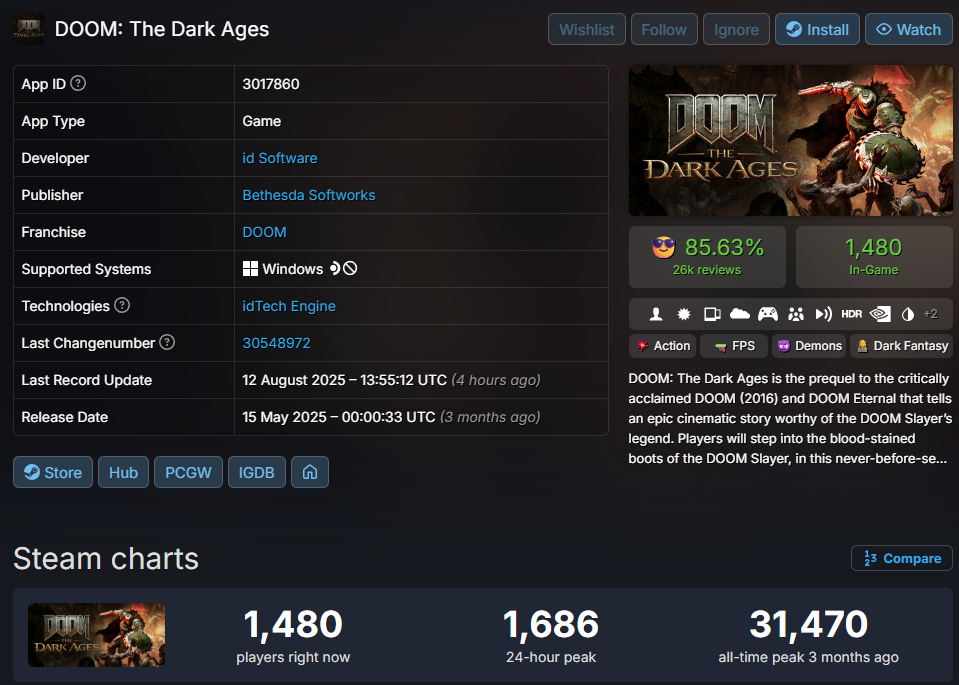Click the controller support gamepad icon
959x685 pixels.
coord(768,314)
